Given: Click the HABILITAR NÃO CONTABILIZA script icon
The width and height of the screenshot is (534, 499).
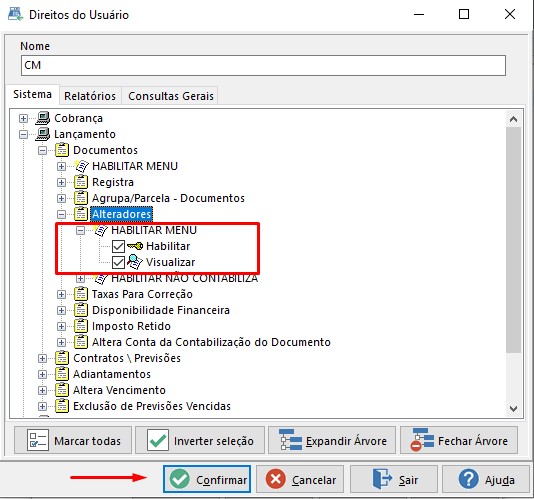Looking at the screenshot, I should point(101,278).
